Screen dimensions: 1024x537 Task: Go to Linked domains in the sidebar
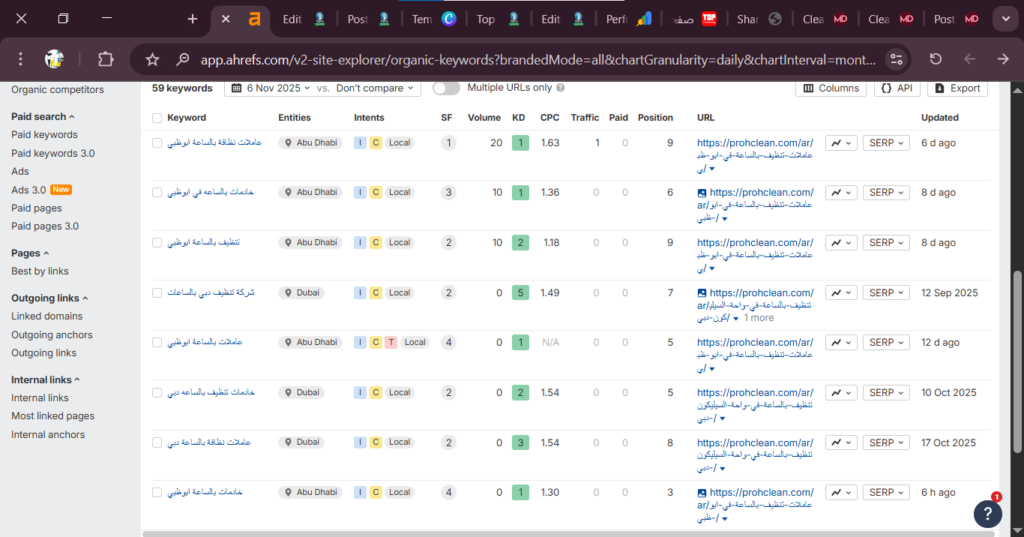point(47,316)
